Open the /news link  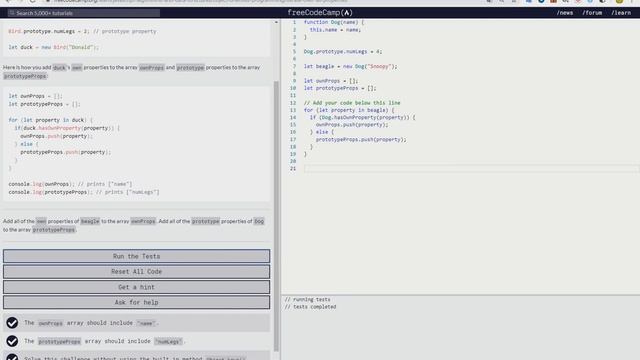(x=564, y=13)
